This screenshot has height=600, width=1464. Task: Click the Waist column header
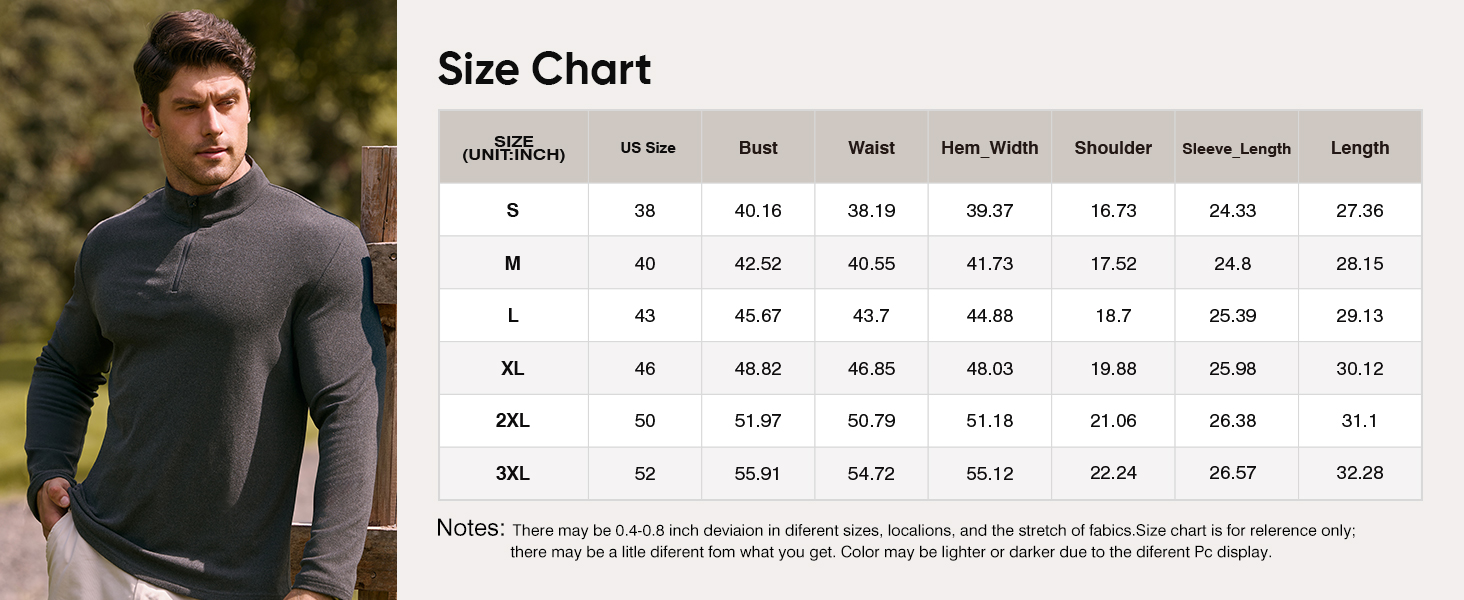pos(871,148)
